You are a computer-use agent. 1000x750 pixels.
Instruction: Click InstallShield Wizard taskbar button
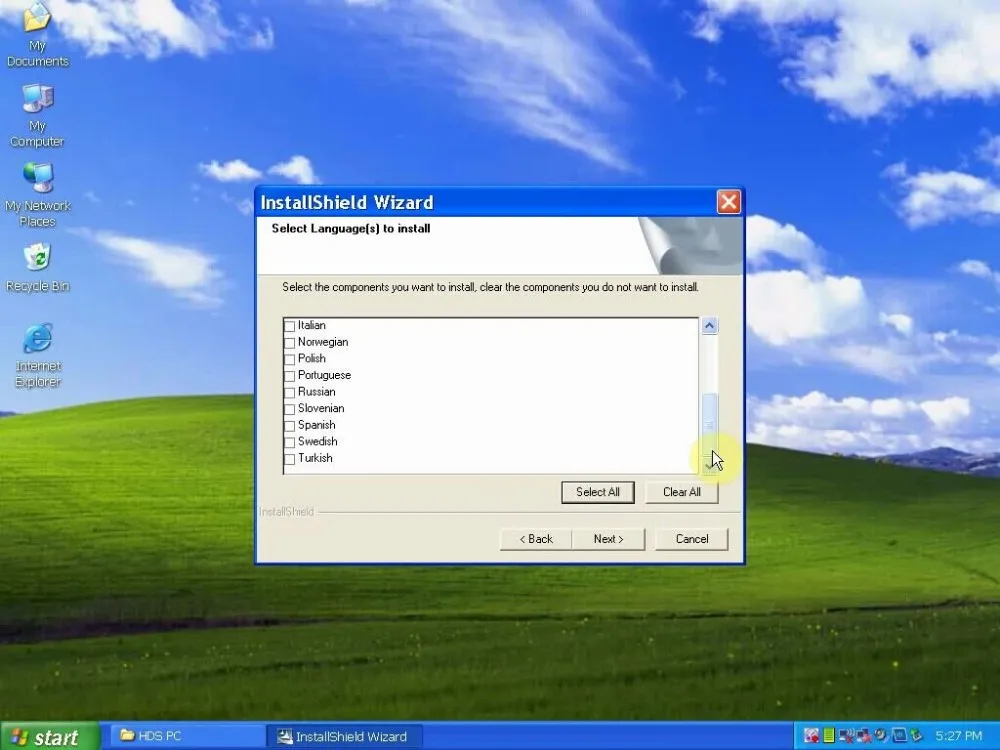pyautogui.click(x=344, y=737)
